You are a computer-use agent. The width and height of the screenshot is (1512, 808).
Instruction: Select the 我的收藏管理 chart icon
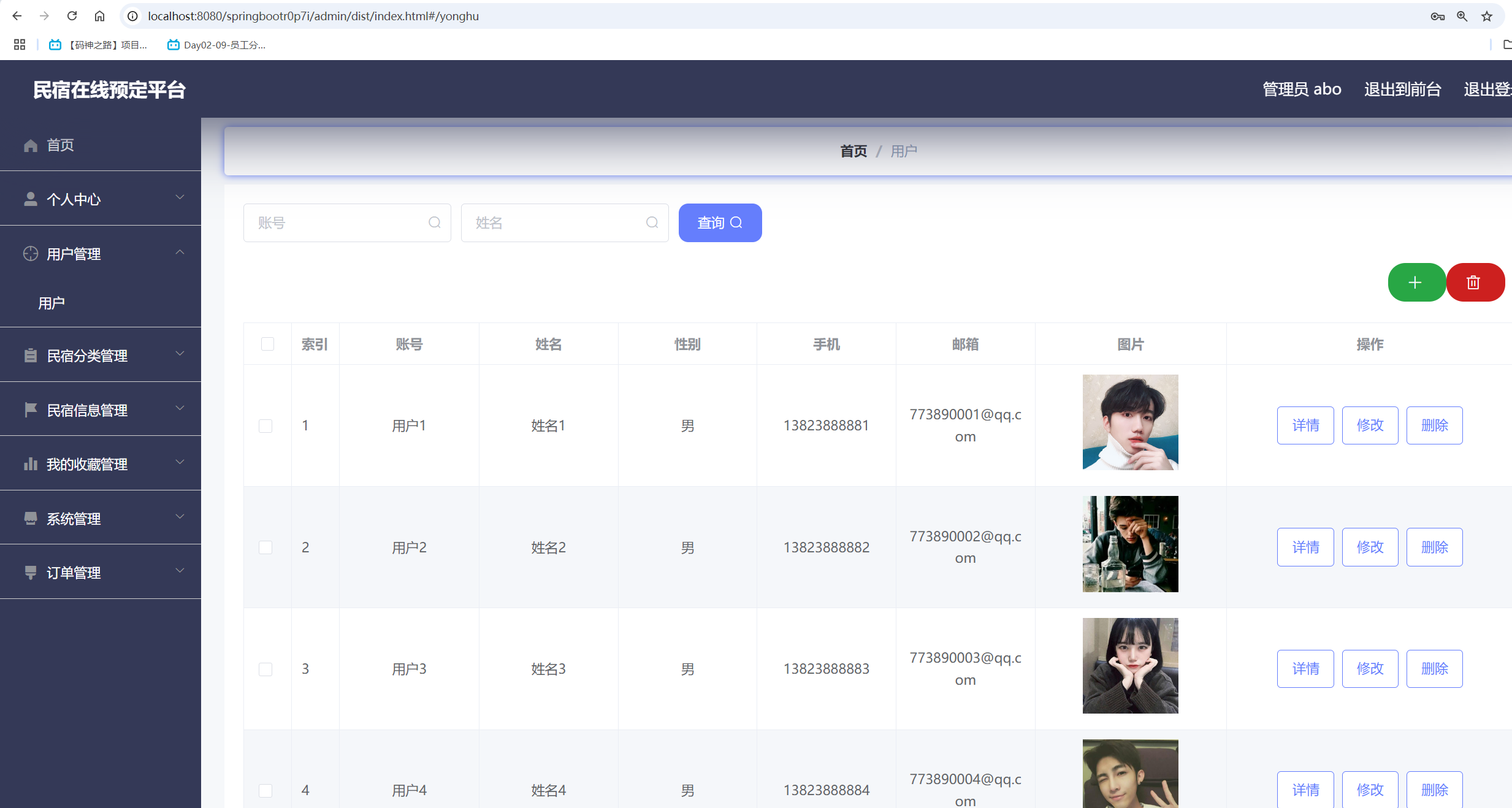pos(31,464)
